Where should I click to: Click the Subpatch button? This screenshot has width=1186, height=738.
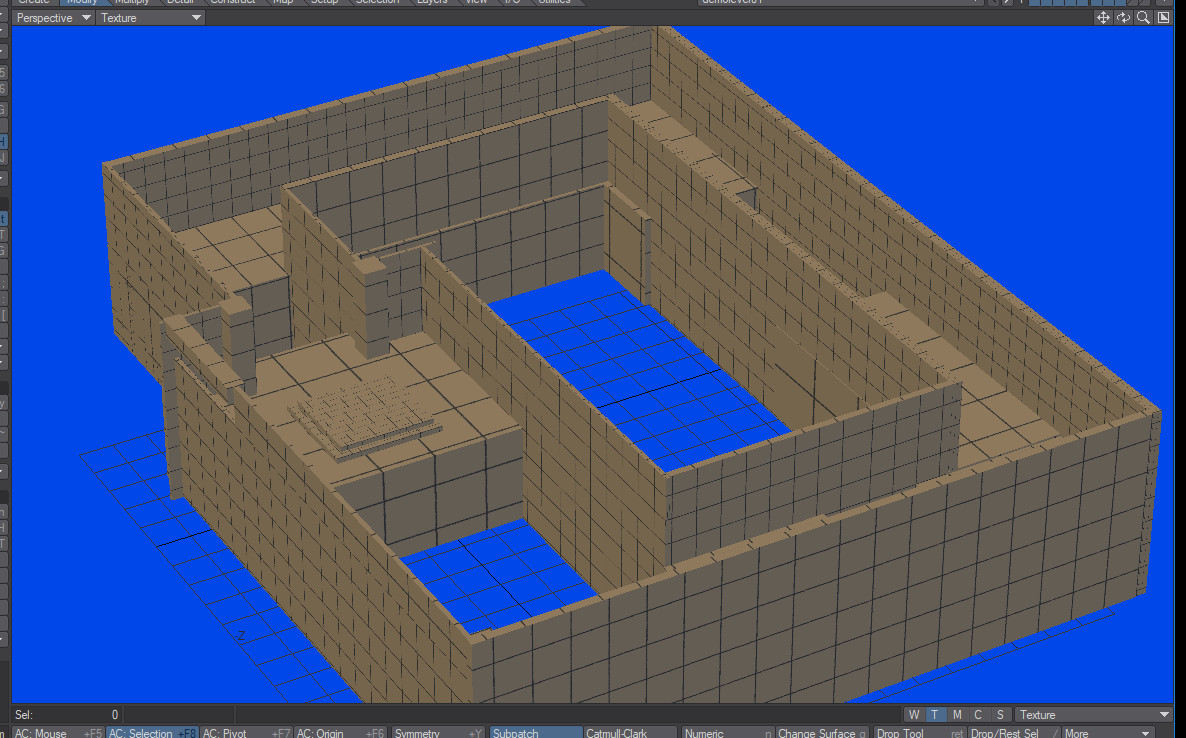(536, 733)
